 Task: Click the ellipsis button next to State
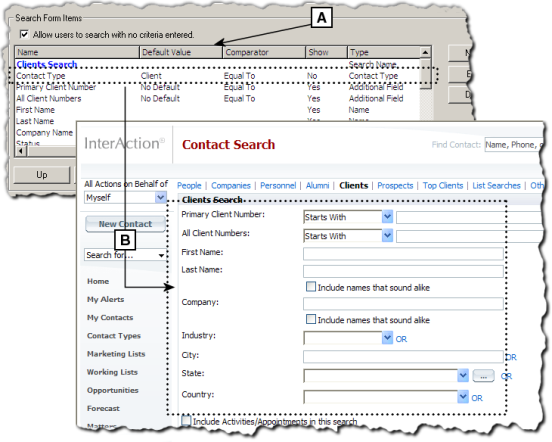pyautogui.click(x=483, y=376)
